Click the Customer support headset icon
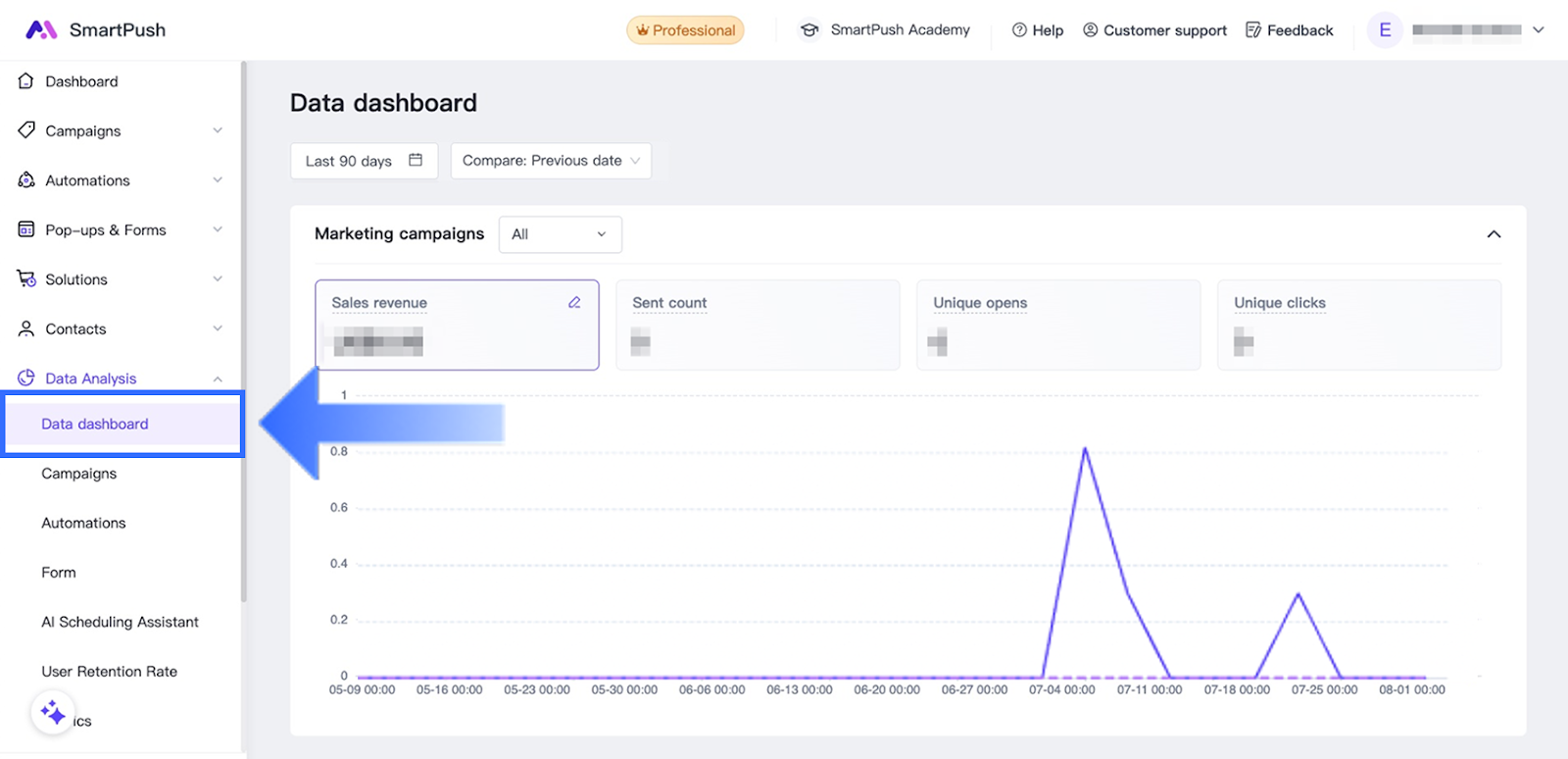Image resolution: width=1568 pixels, height=759 pixels. click(1090, 30)
